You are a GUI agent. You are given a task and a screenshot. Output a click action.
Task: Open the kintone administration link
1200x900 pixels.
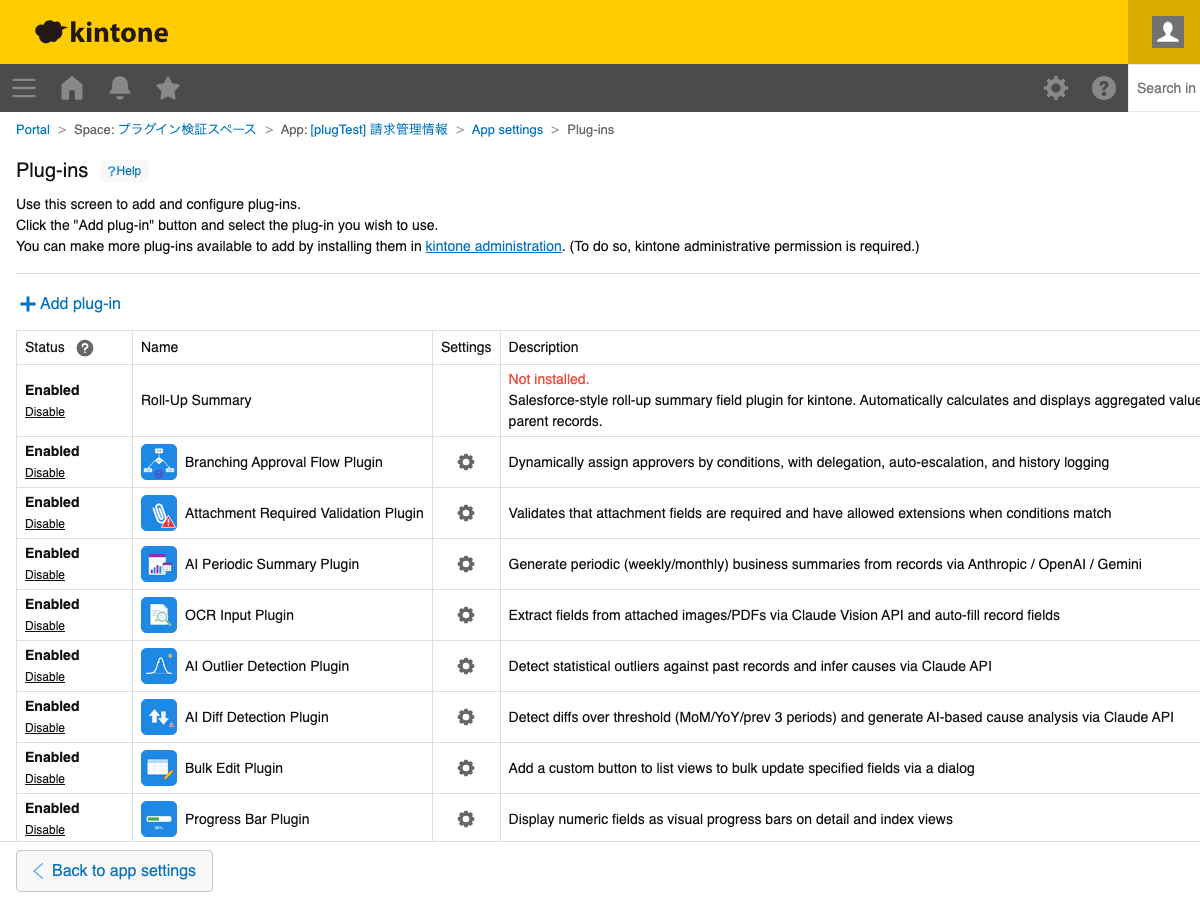(x=493, y=246)
